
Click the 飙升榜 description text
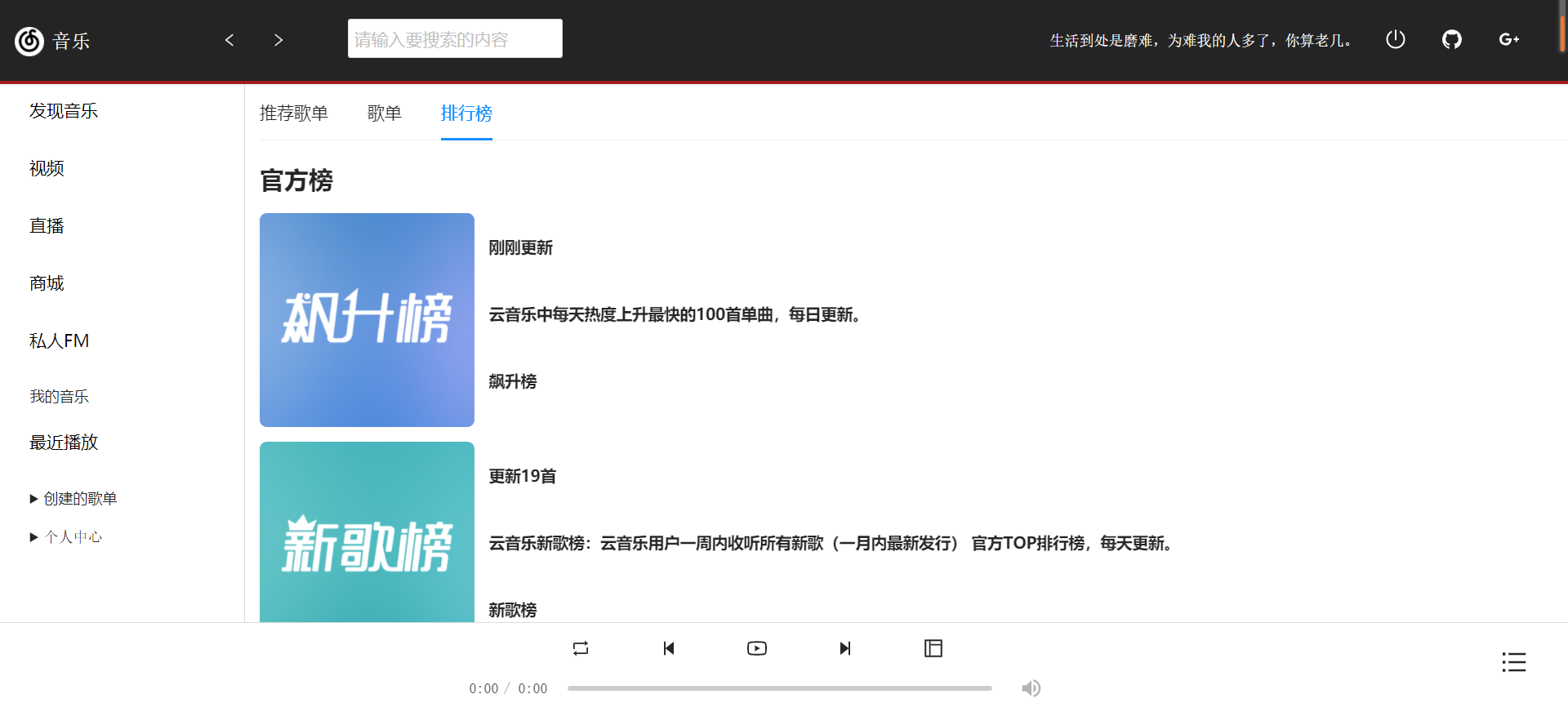[675, 314]
